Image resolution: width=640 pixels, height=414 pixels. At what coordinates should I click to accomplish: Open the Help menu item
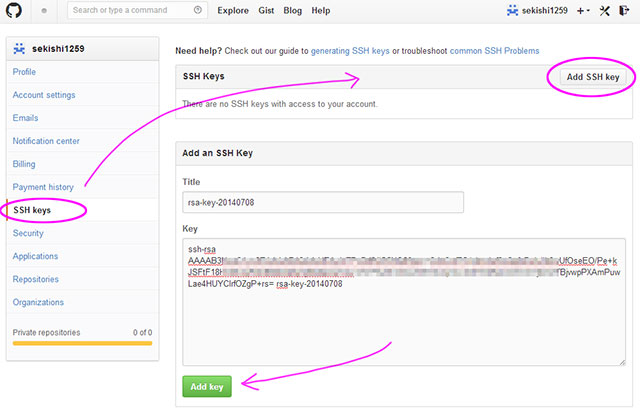pyautogui.click(x=321, y=11)
